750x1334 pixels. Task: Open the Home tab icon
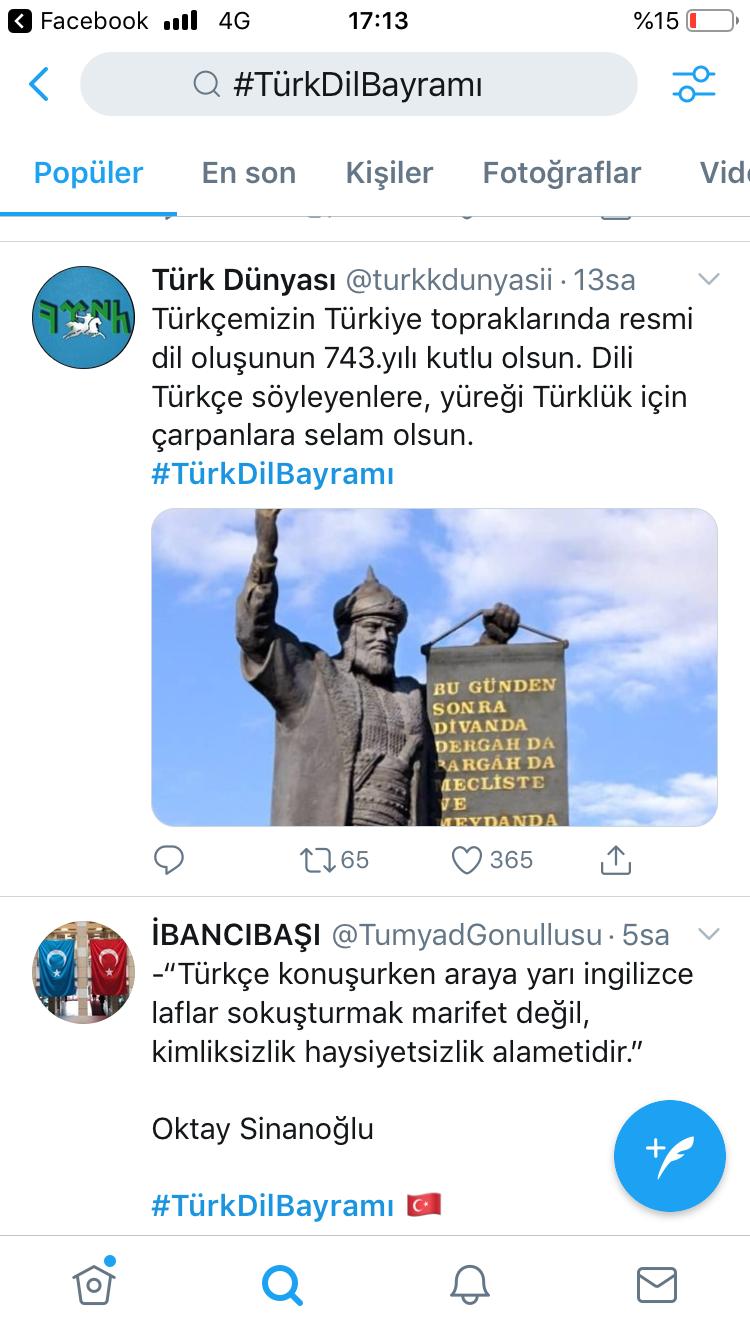[x=94, y=1283]
